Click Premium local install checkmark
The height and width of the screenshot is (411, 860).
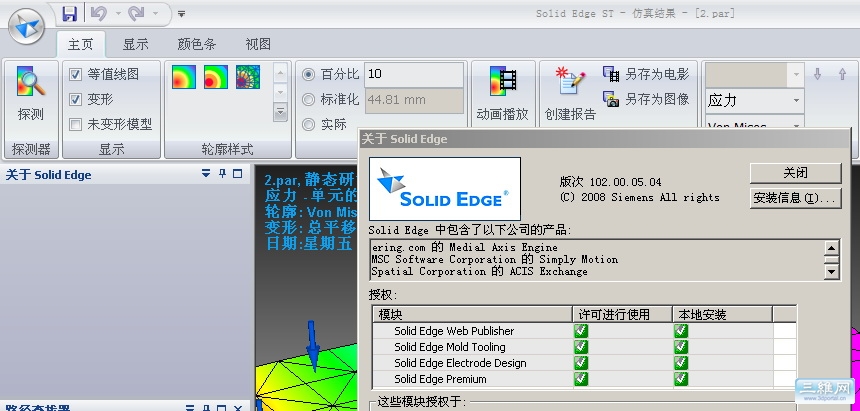(681, 379)
